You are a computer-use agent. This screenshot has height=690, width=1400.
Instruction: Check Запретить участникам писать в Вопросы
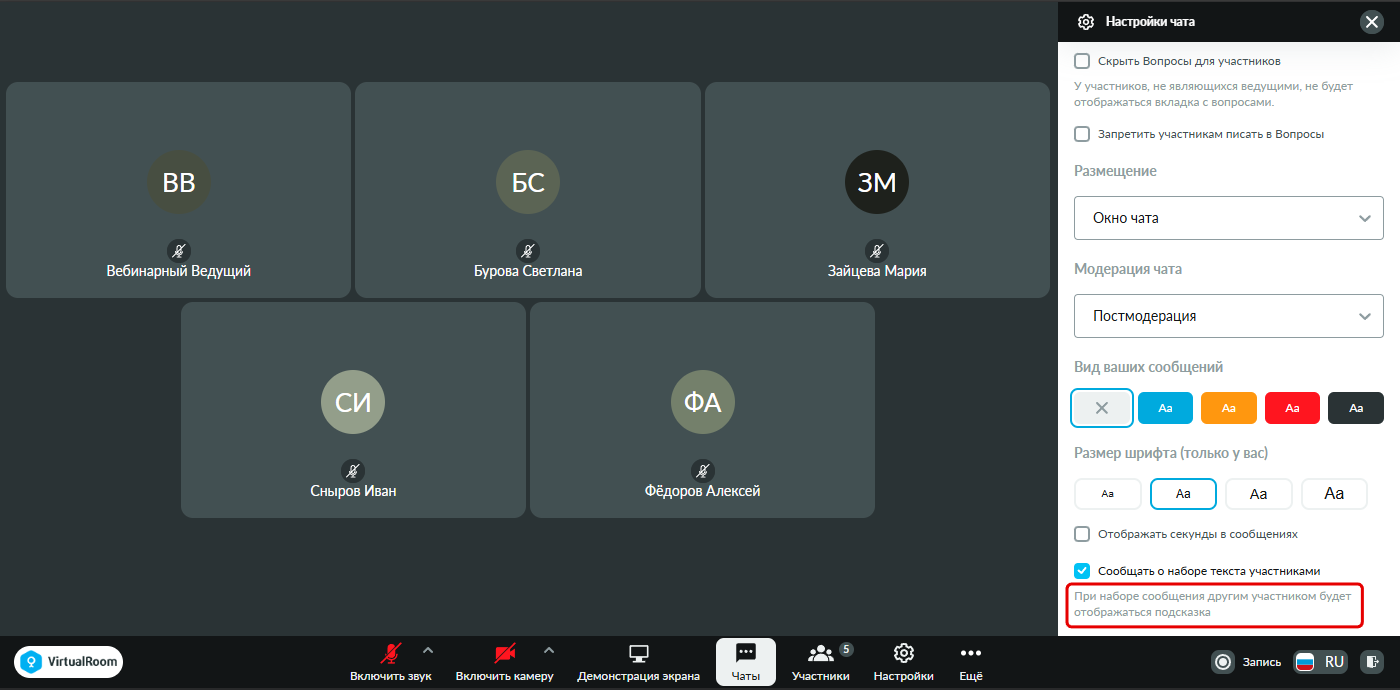point(1082,134)
